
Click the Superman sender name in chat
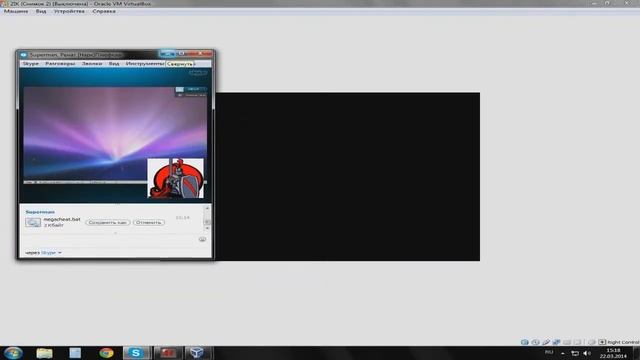[x=40, y=212]
